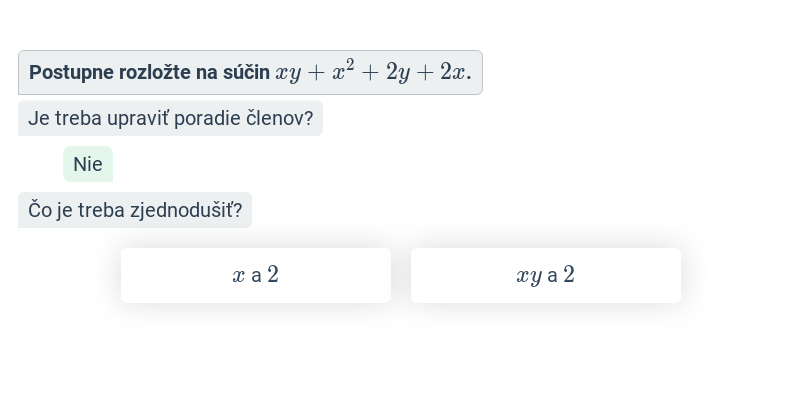Click the 2x term in the expression
Image resolution: width=800 pixels, height=400 pixels.
coord(453,72)
